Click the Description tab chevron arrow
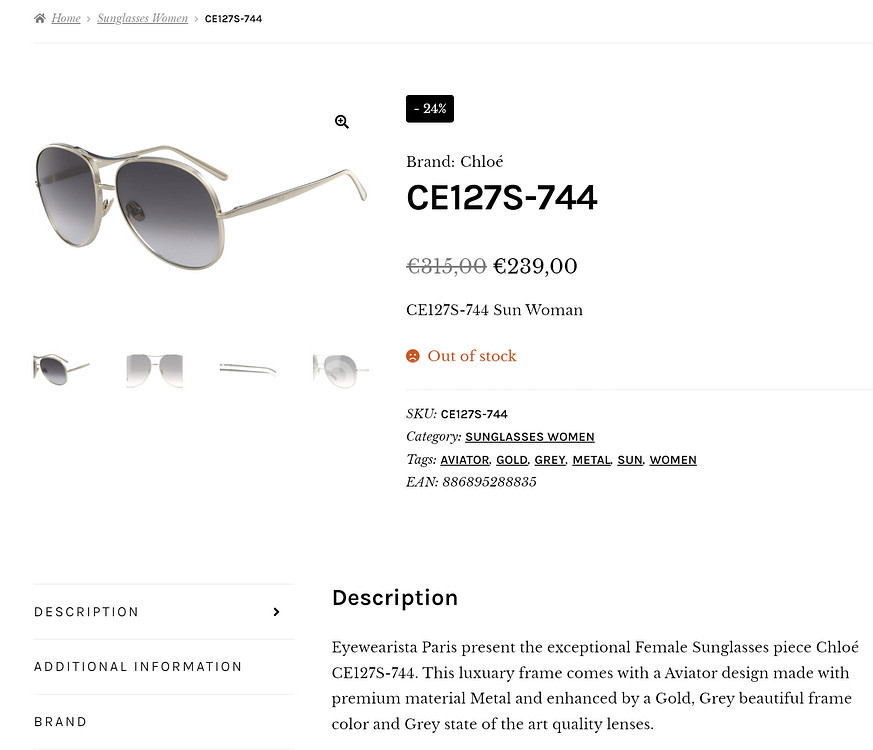The image size is (873, 750). click(277, 612)
